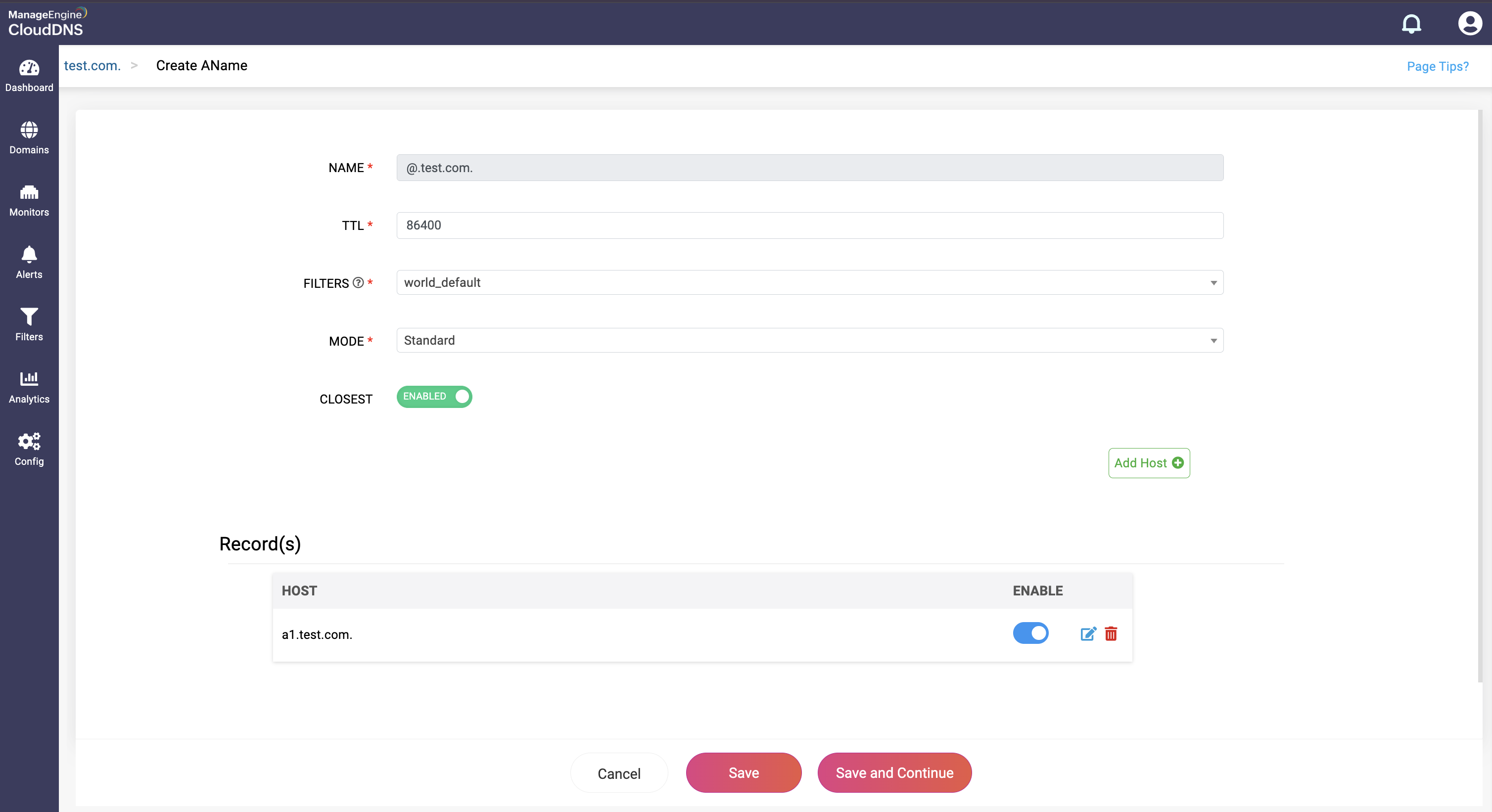Screen dimensions: 1492x812
Task: Delete the a1.test.com. host record
Action: [x=1111, y=633]
